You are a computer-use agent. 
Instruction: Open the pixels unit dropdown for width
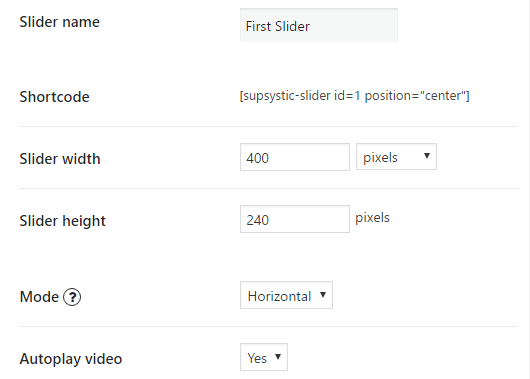click(396, 157)
